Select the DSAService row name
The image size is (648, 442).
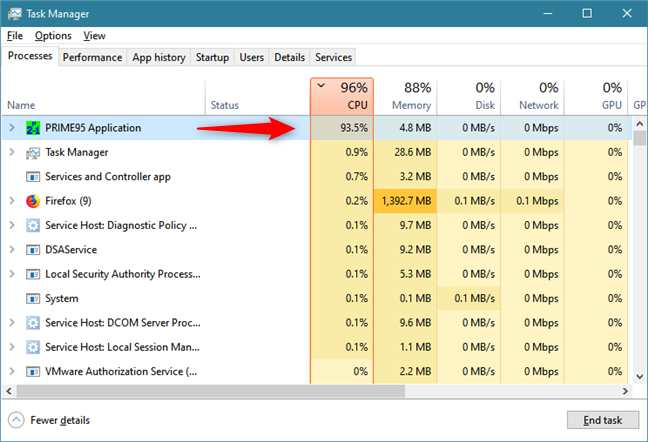point(71,250)
